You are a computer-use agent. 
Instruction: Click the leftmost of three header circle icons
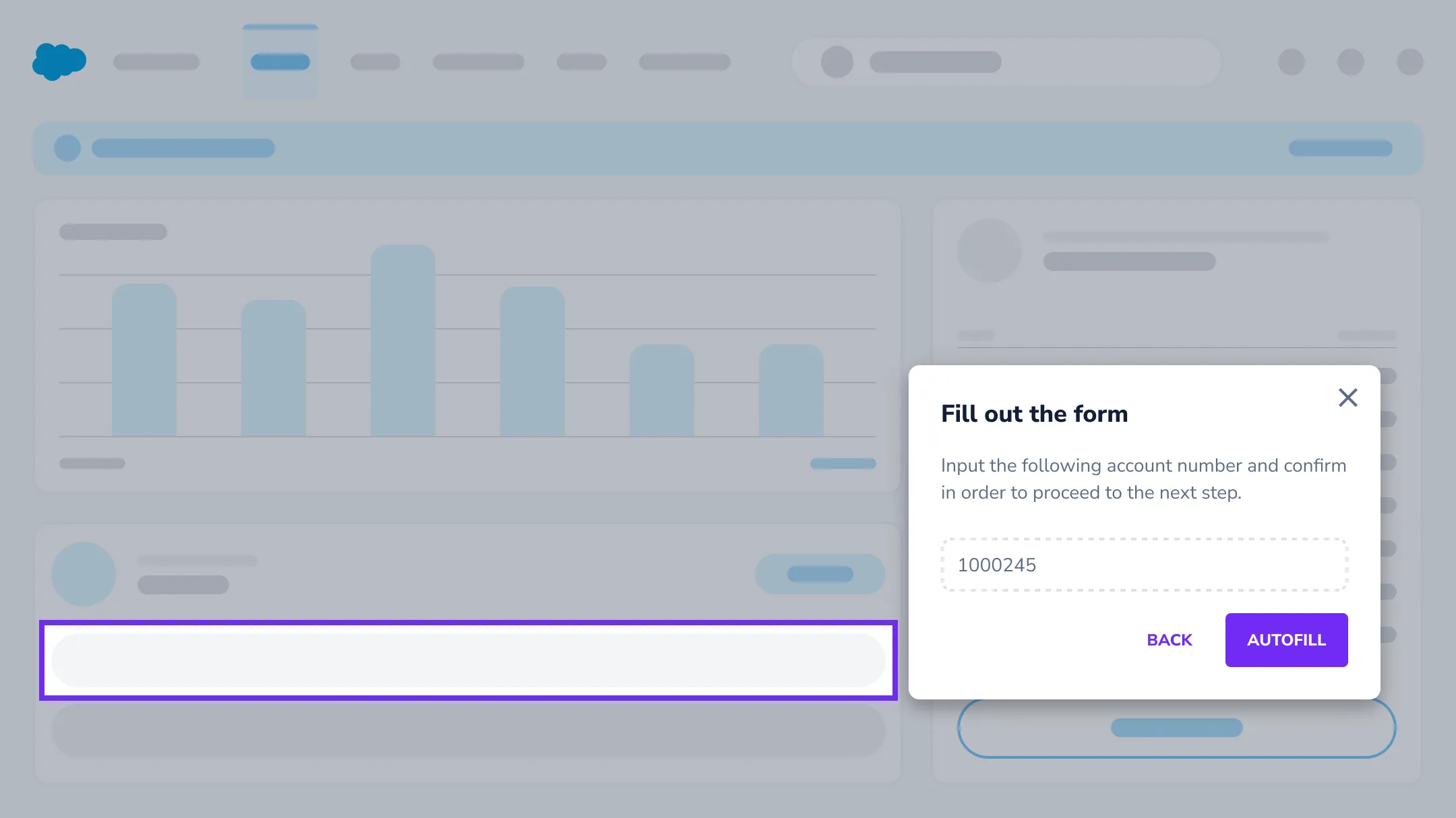(x=1291, y=62)
